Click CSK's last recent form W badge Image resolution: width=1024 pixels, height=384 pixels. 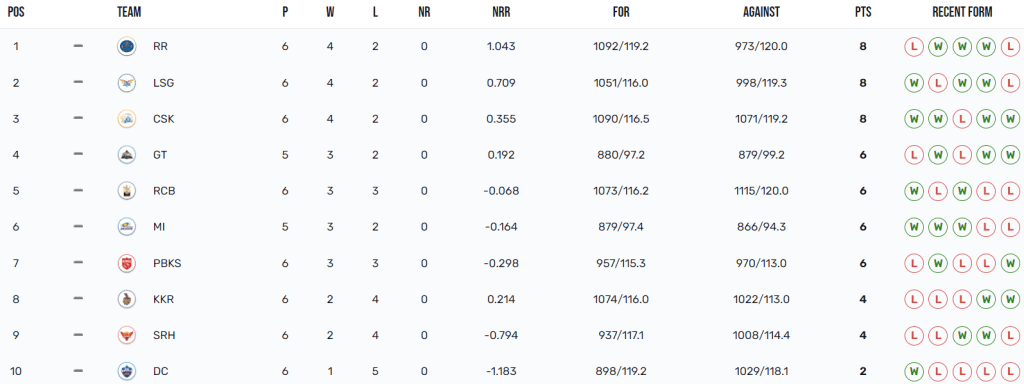[1010, 119]
